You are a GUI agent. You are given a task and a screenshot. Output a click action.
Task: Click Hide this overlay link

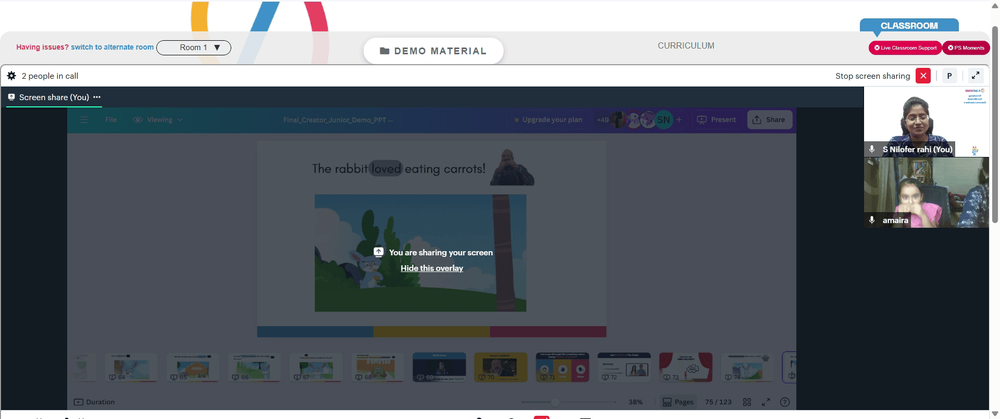432,268
